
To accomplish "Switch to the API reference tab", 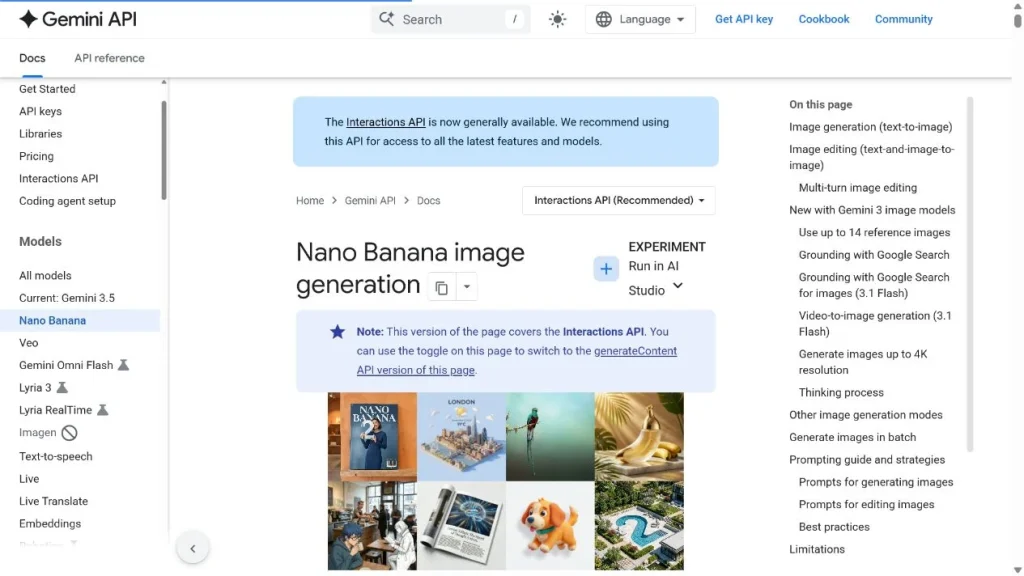I will (109, 58).
